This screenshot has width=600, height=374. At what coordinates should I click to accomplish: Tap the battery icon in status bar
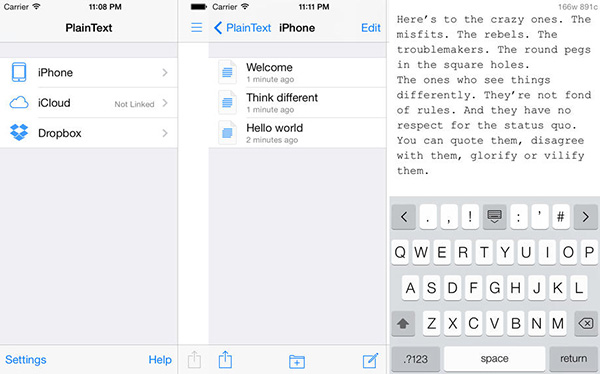click(x=199, y=7)
